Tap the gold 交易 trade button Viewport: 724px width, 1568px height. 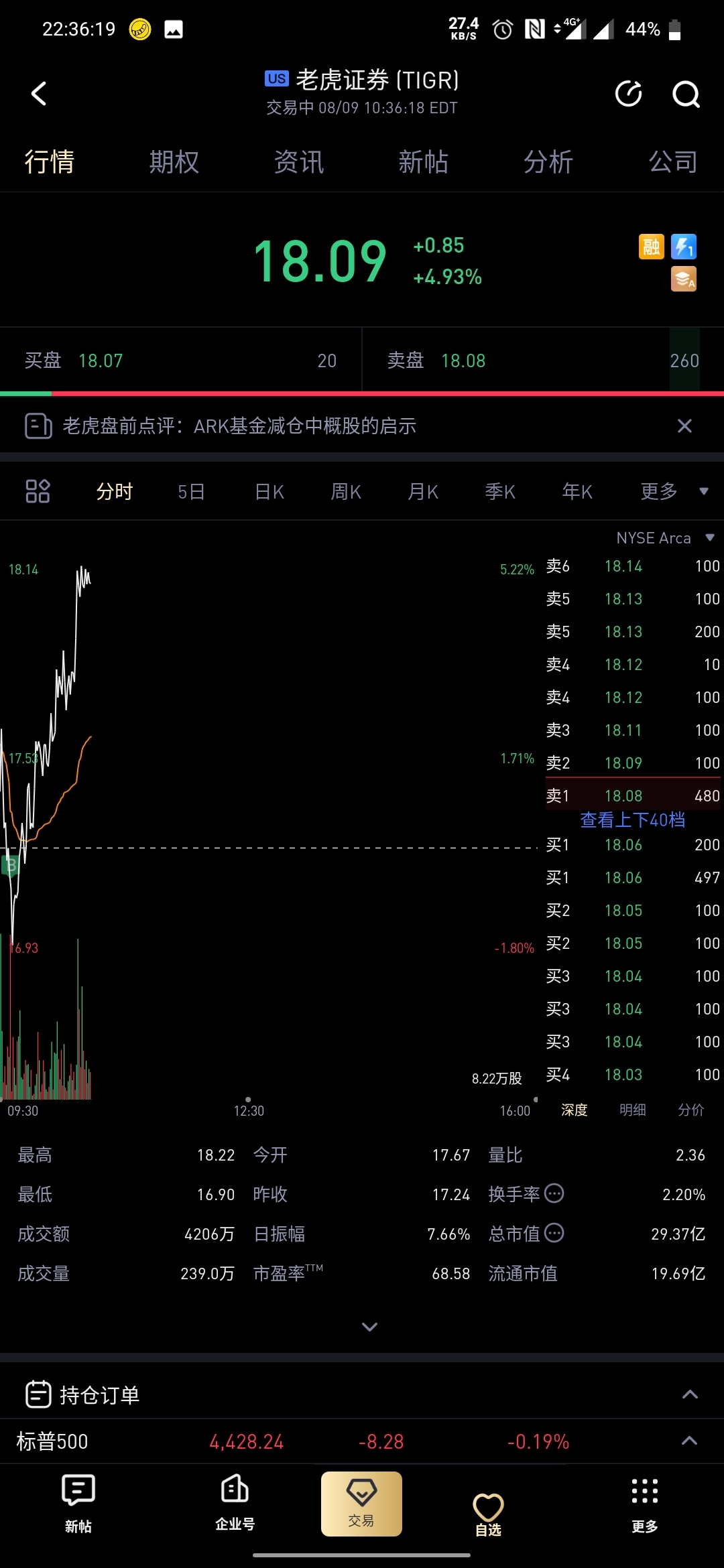pos(361,1504)
